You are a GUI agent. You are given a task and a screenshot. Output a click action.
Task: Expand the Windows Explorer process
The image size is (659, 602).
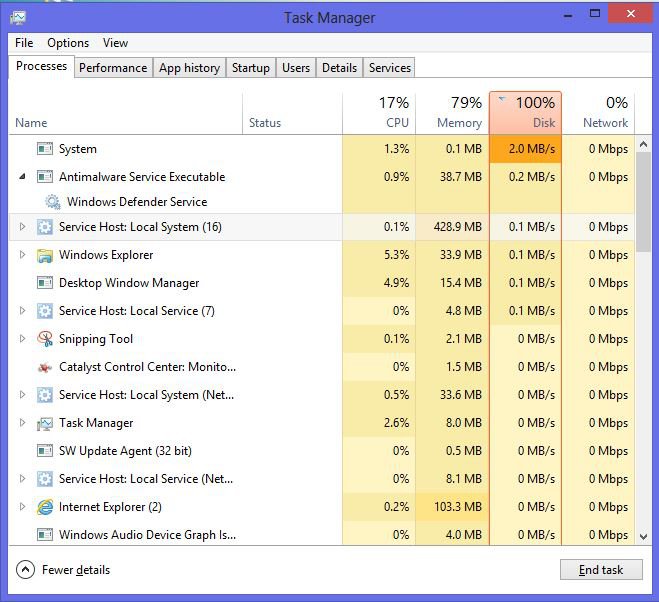pyautogui.click(x=22, y=255)
